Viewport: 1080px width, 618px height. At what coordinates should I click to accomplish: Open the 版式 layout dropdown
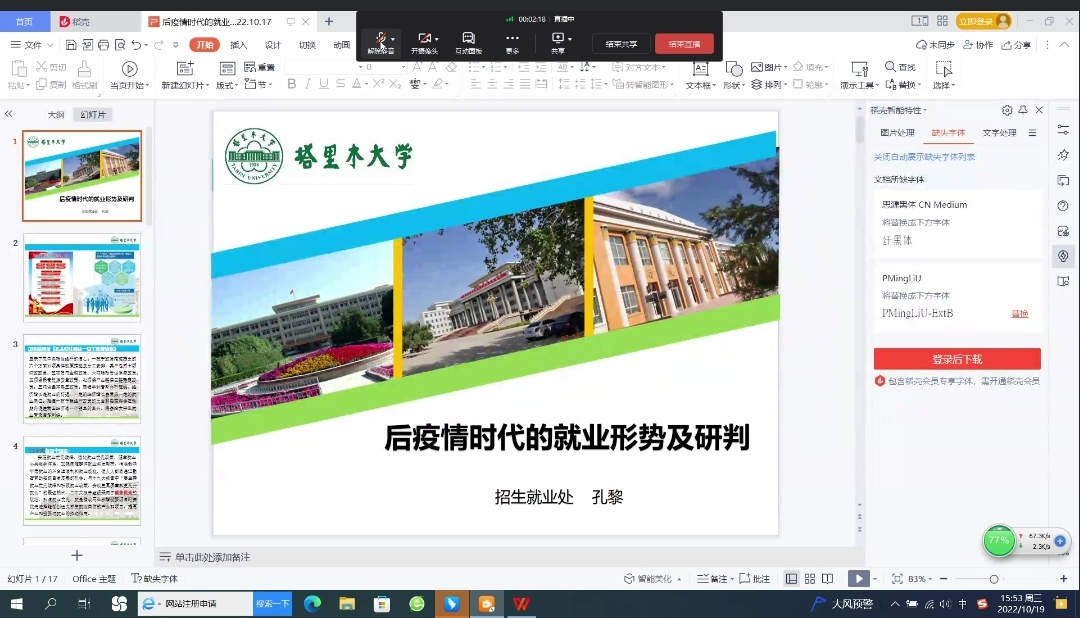click(227, 86)
